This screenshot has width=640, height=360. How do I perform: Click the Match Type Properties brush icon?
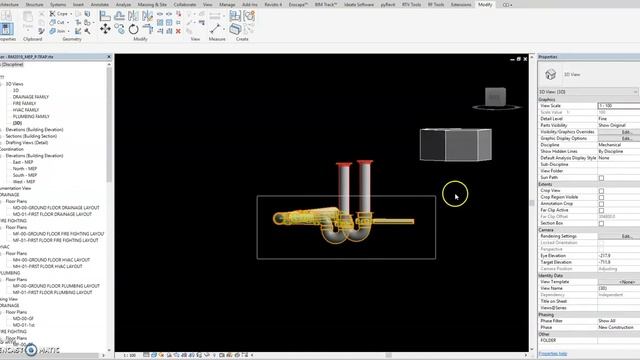(41, 31)
